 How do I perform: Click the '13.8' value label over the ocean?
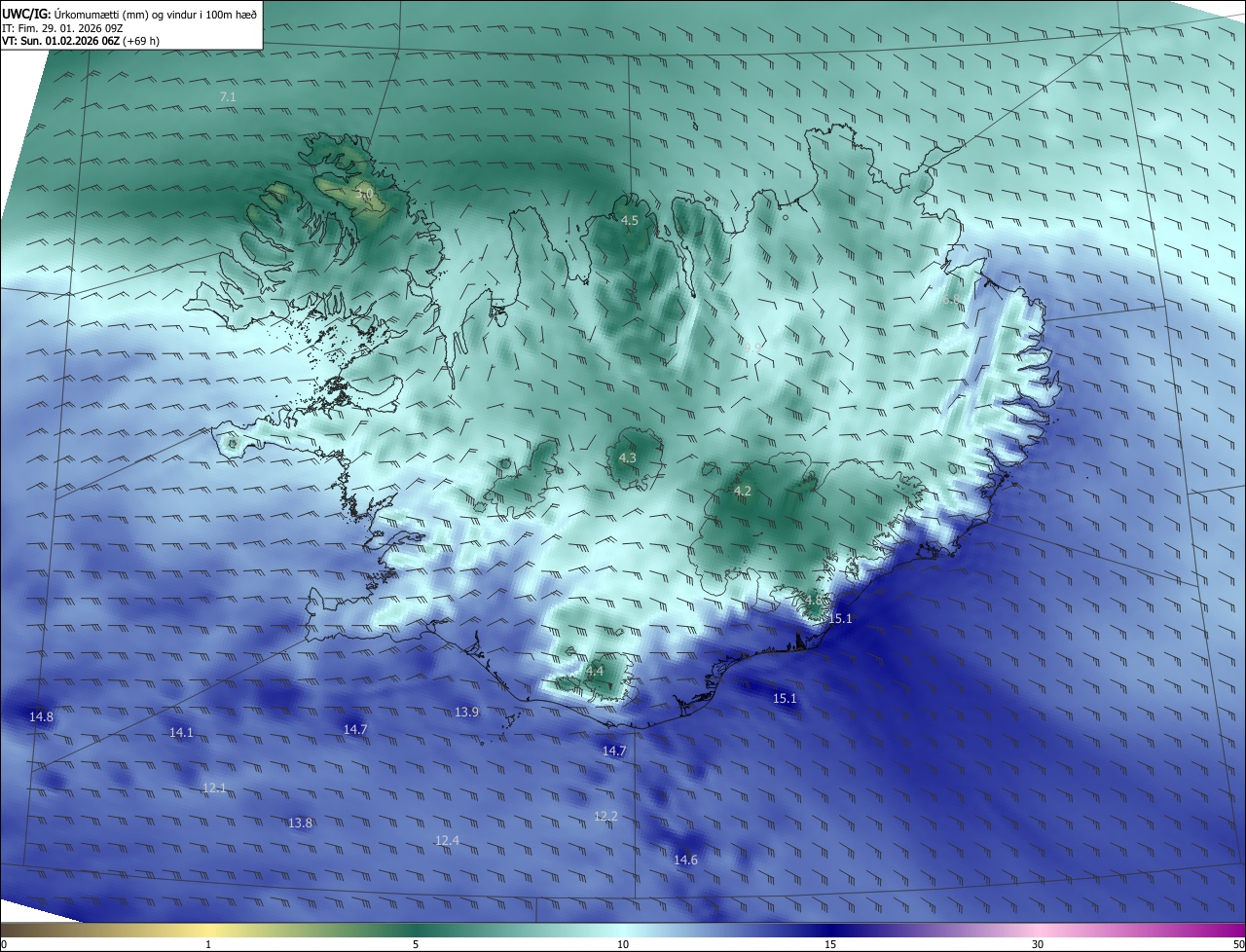(300, 823)
